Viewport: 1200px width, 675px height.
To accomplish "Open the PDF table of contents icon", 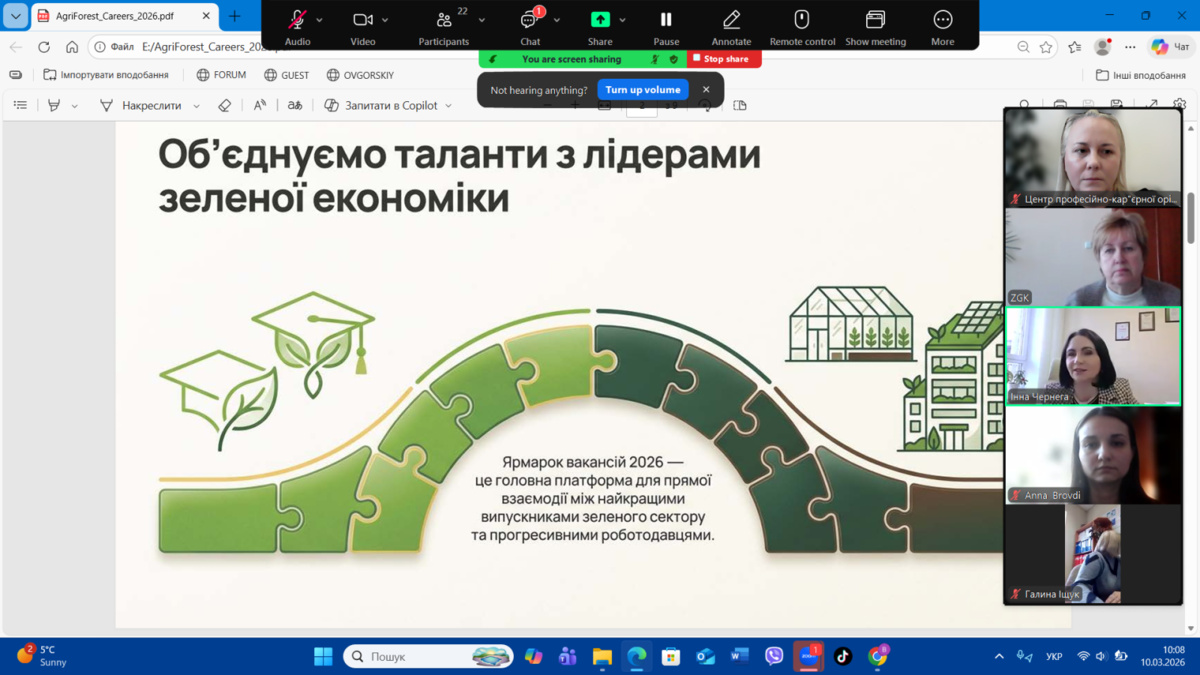I will (x=20, y=105).
